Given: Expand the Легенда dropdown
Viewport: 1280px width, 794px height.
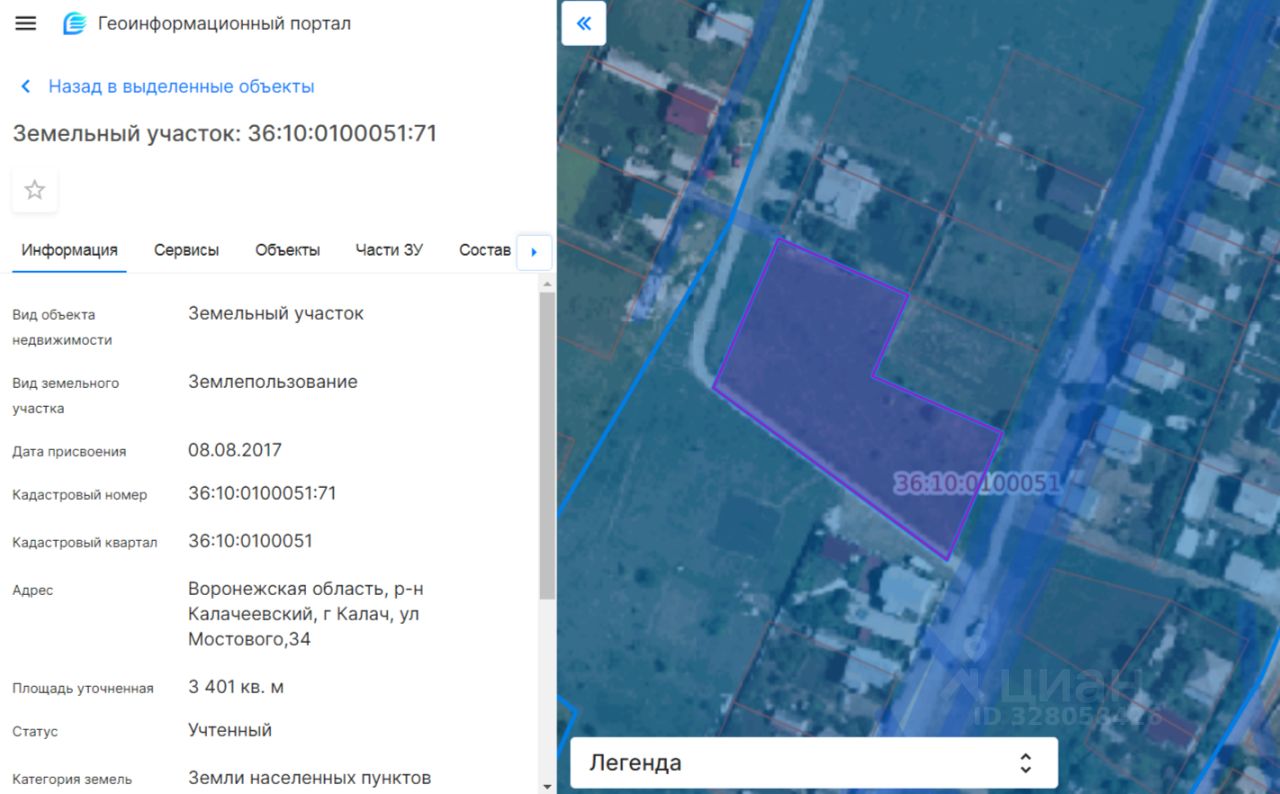Looking at the screenshot, I should click(814, 763).
